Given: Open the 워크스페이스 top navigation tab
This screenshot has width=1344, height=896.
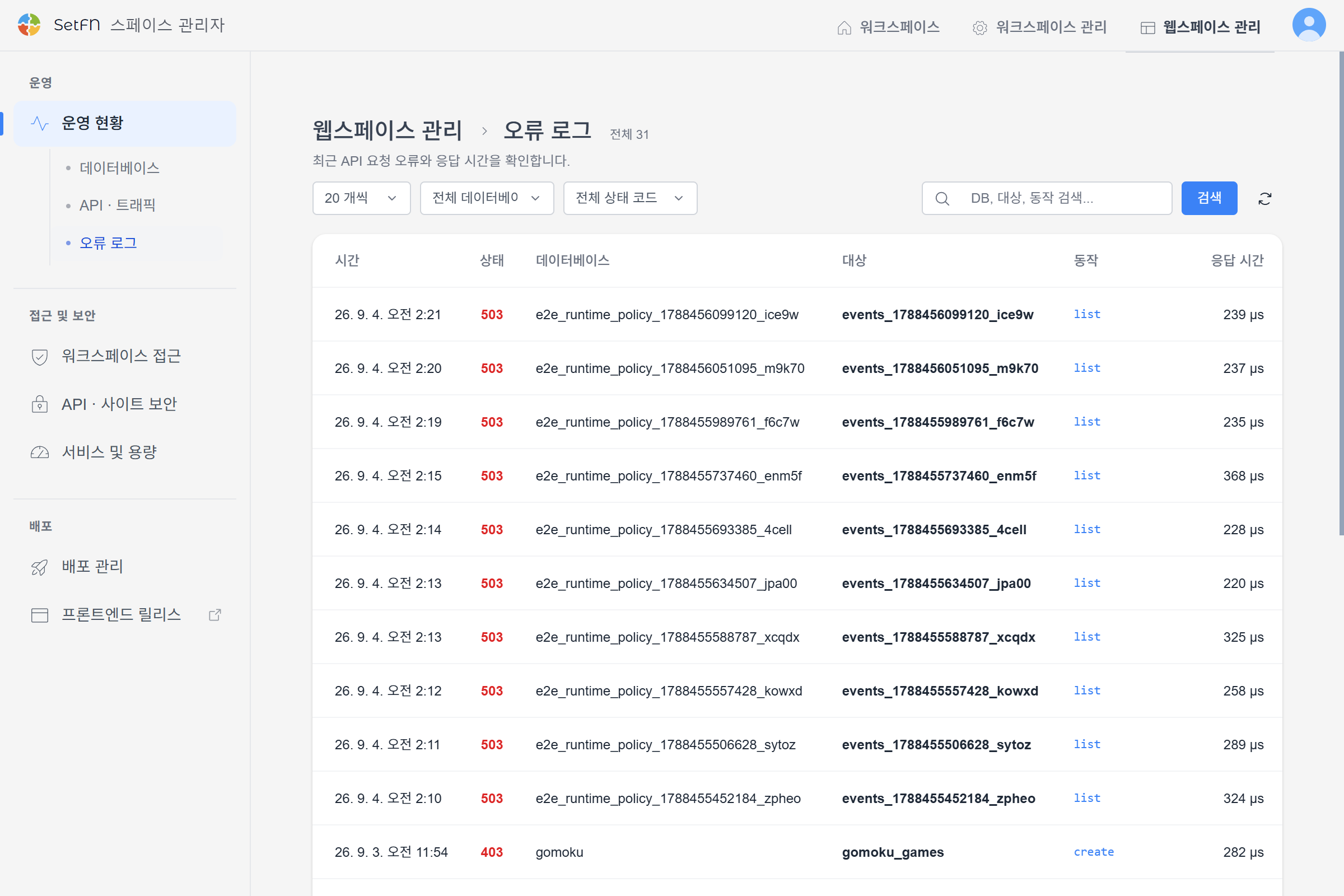Looking at the screenshot, I should pyautogui.click(x=888, y=27).
